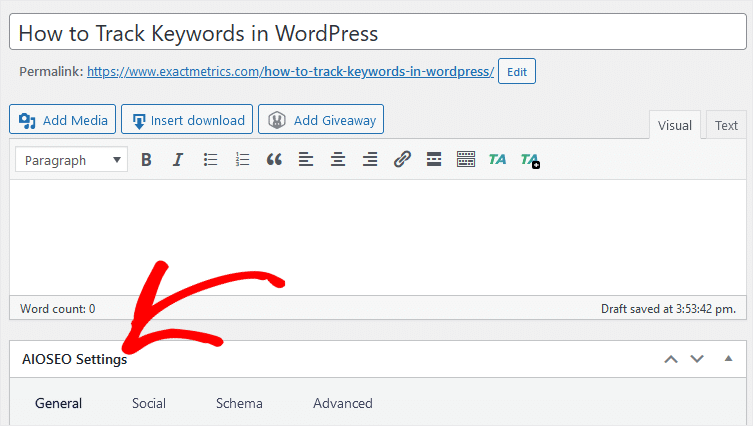Viewport: 753px width, 426px height.
Task: Toggle the toolbar kitchen sink
Action: 466,159
